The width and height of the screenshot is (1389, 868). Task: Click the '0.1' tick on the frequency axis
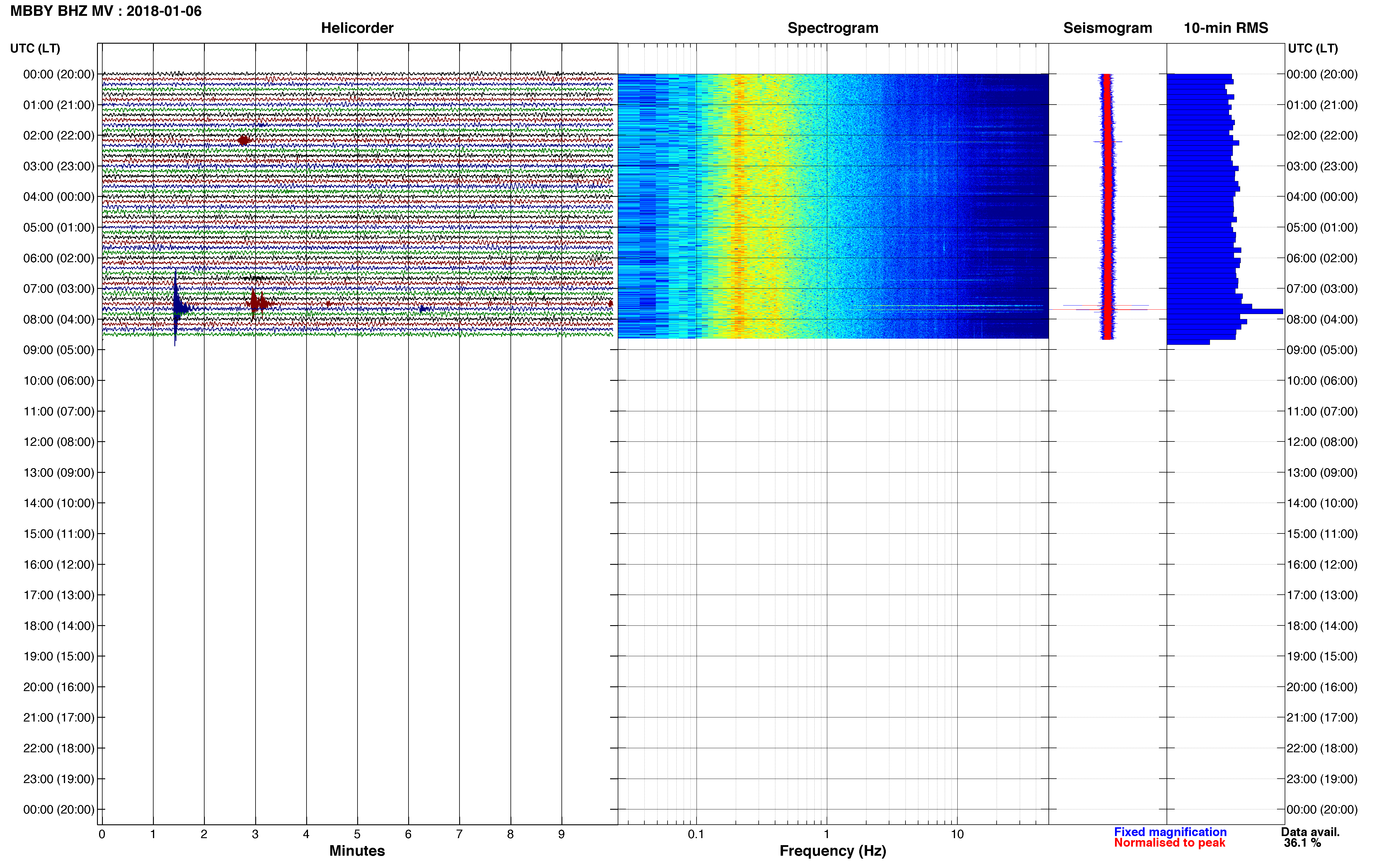pyautogui.click(x=696, y=834)
